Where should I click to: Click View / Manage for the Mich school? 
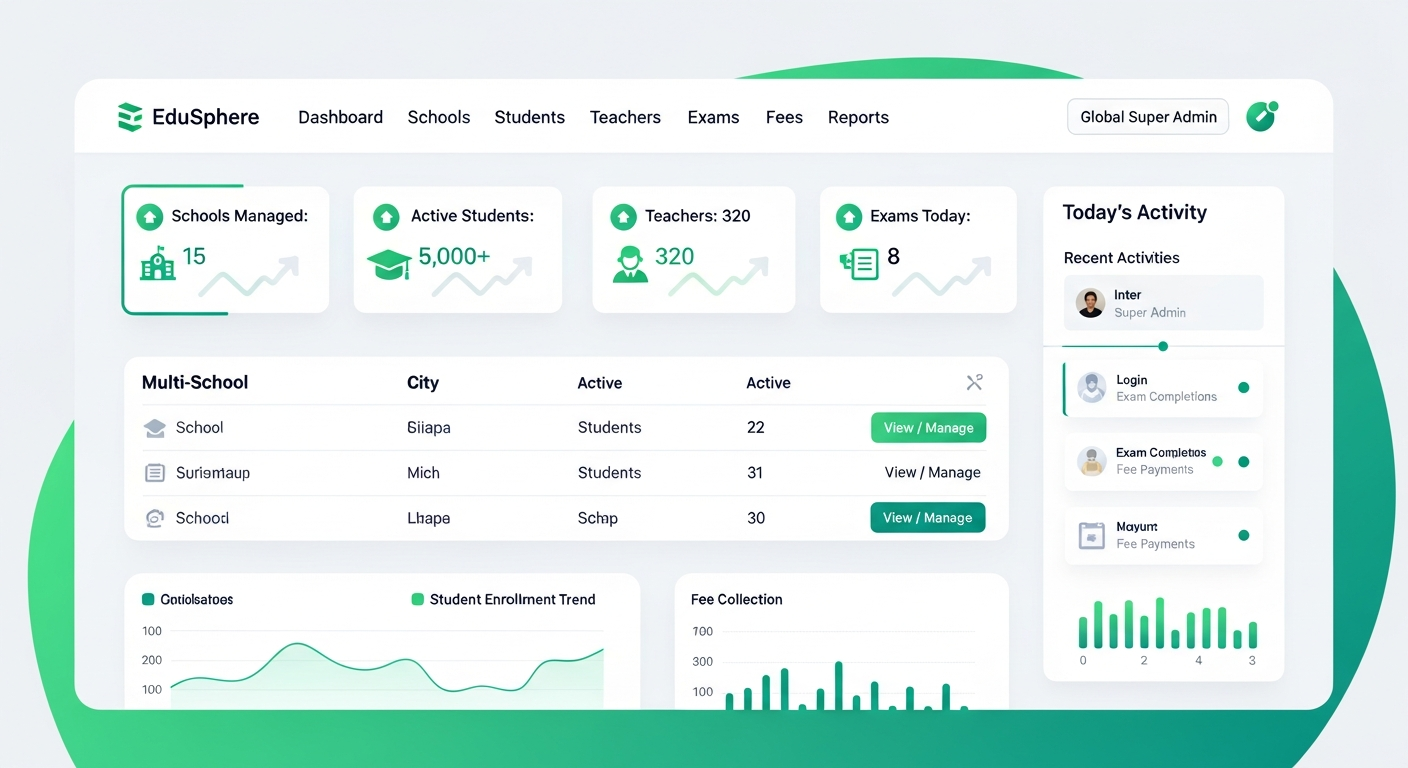(x=932, y=472)
